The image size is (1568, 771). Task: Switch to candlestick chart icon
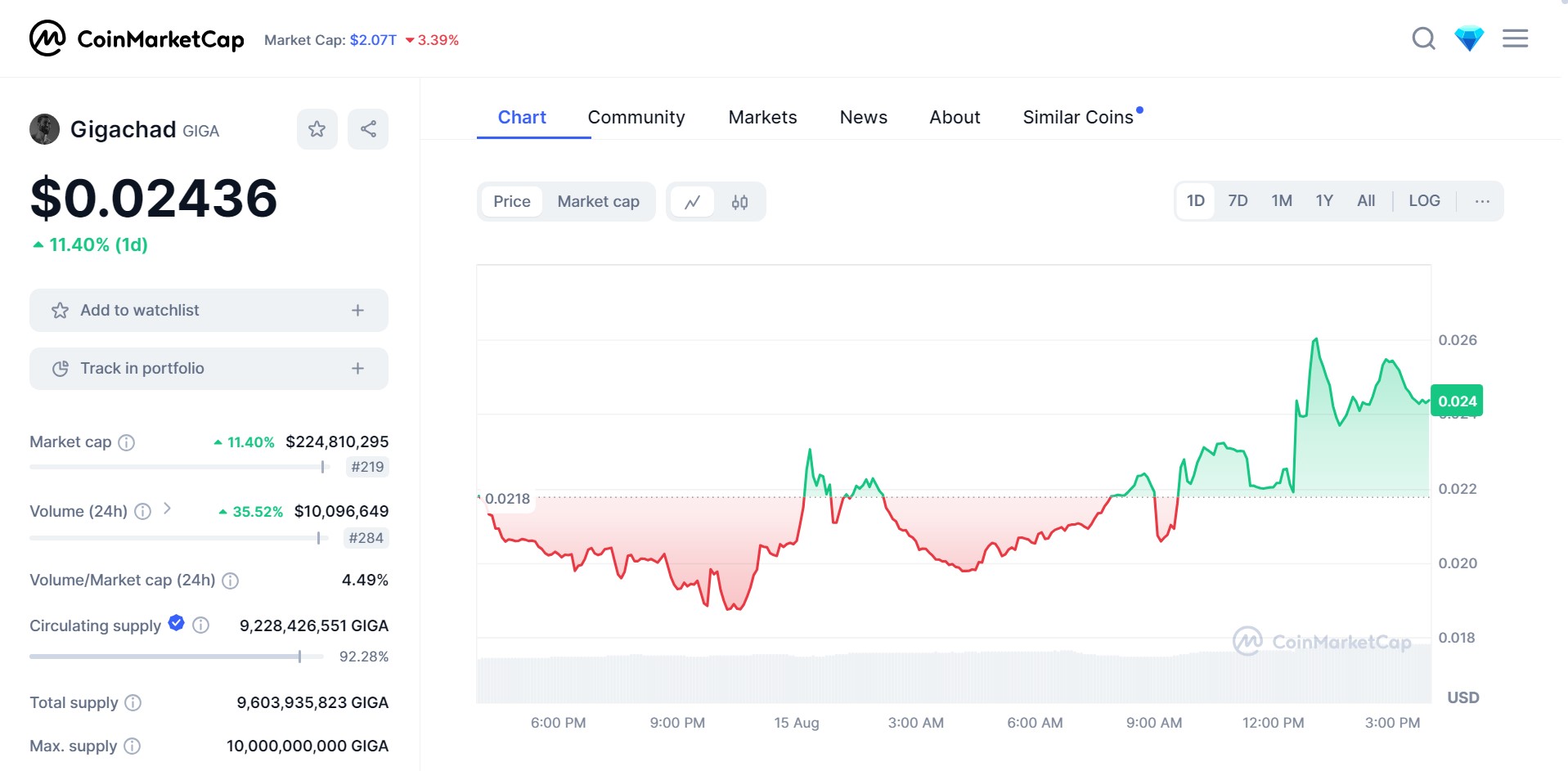[x=739, y=202]
